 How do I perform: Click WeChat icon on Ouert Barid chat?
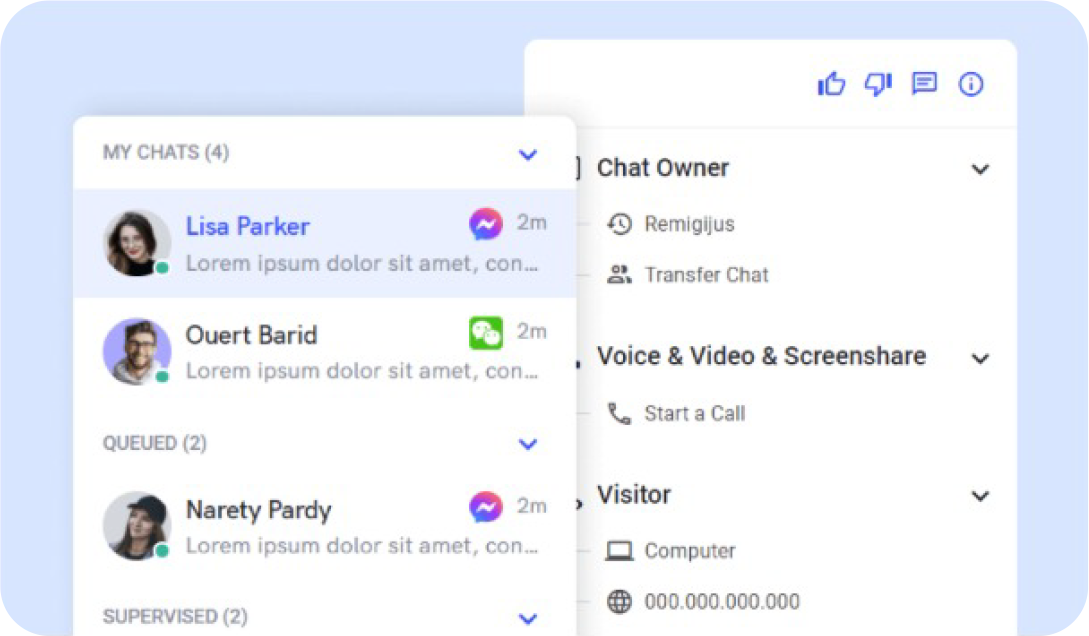pyautogui.click(x=486, y=333)
